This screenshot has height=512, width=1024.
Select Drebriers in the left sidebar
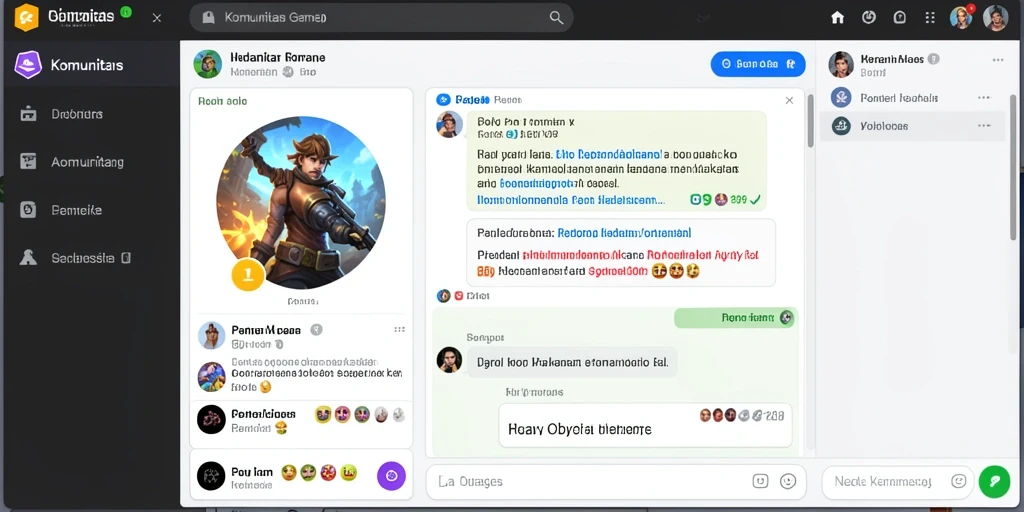[x=77, y=114]
